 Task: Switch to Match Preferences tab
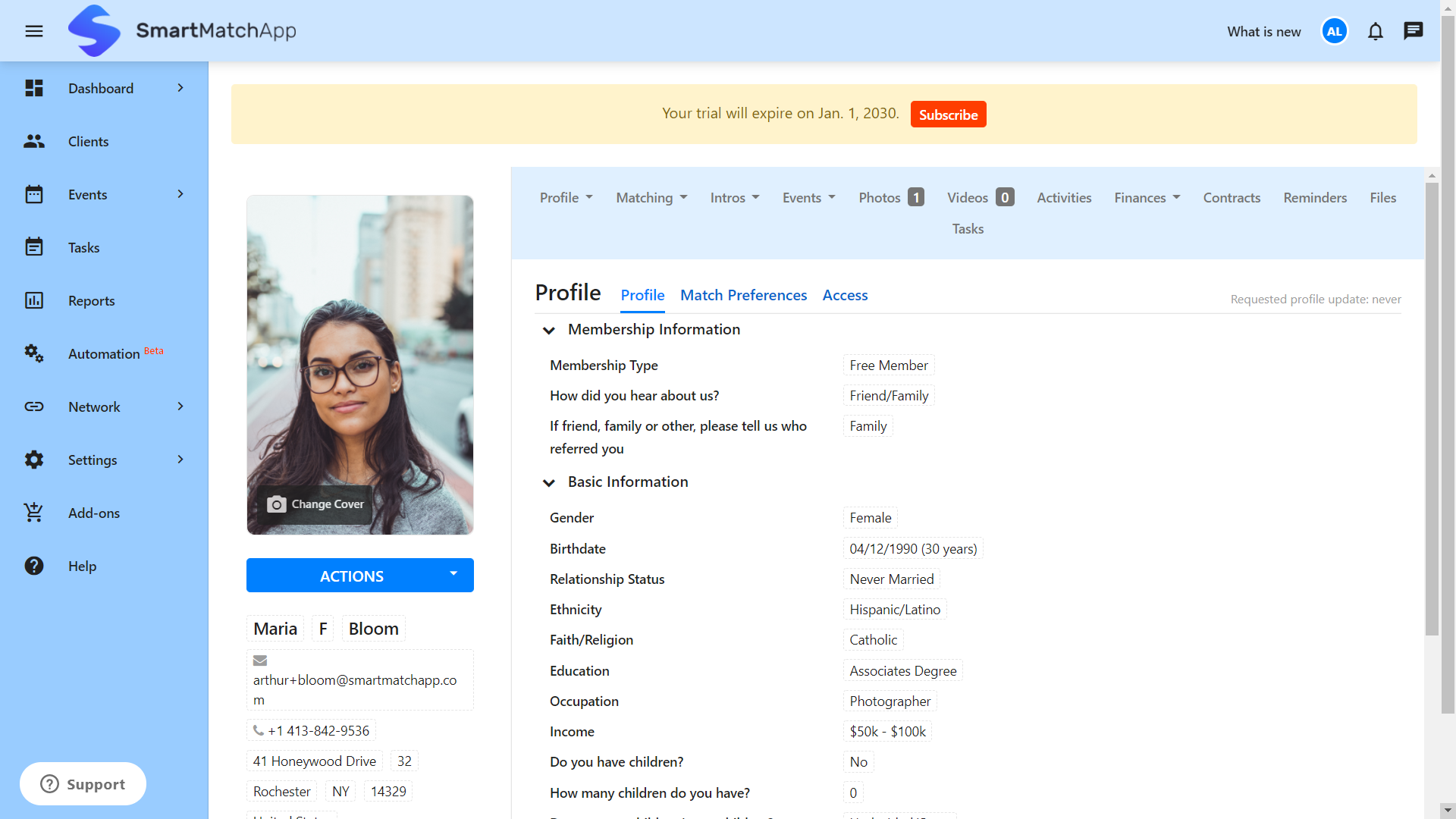click(x=743, y=295)
